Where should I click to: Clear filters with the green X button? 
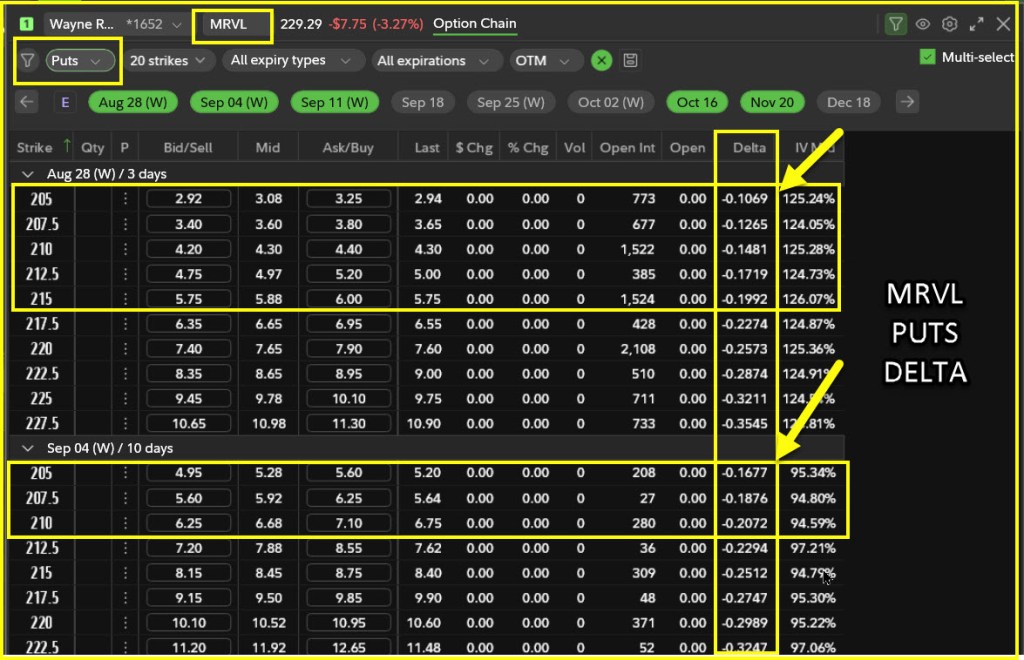pyautogui.click(x=601, y=61)
